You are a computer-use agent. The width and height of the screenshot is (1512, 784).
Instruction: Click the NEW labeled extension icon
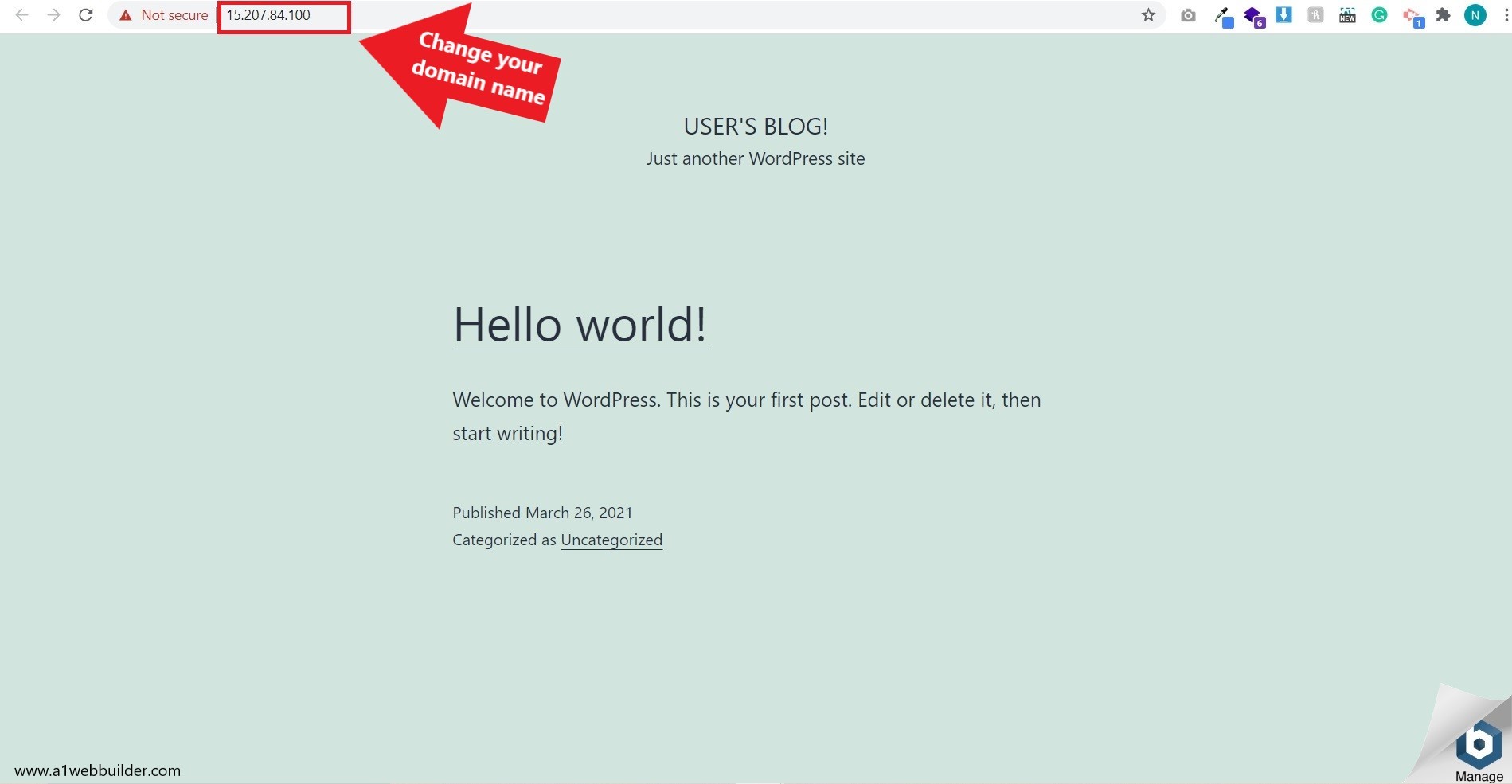click(1346, 14)
